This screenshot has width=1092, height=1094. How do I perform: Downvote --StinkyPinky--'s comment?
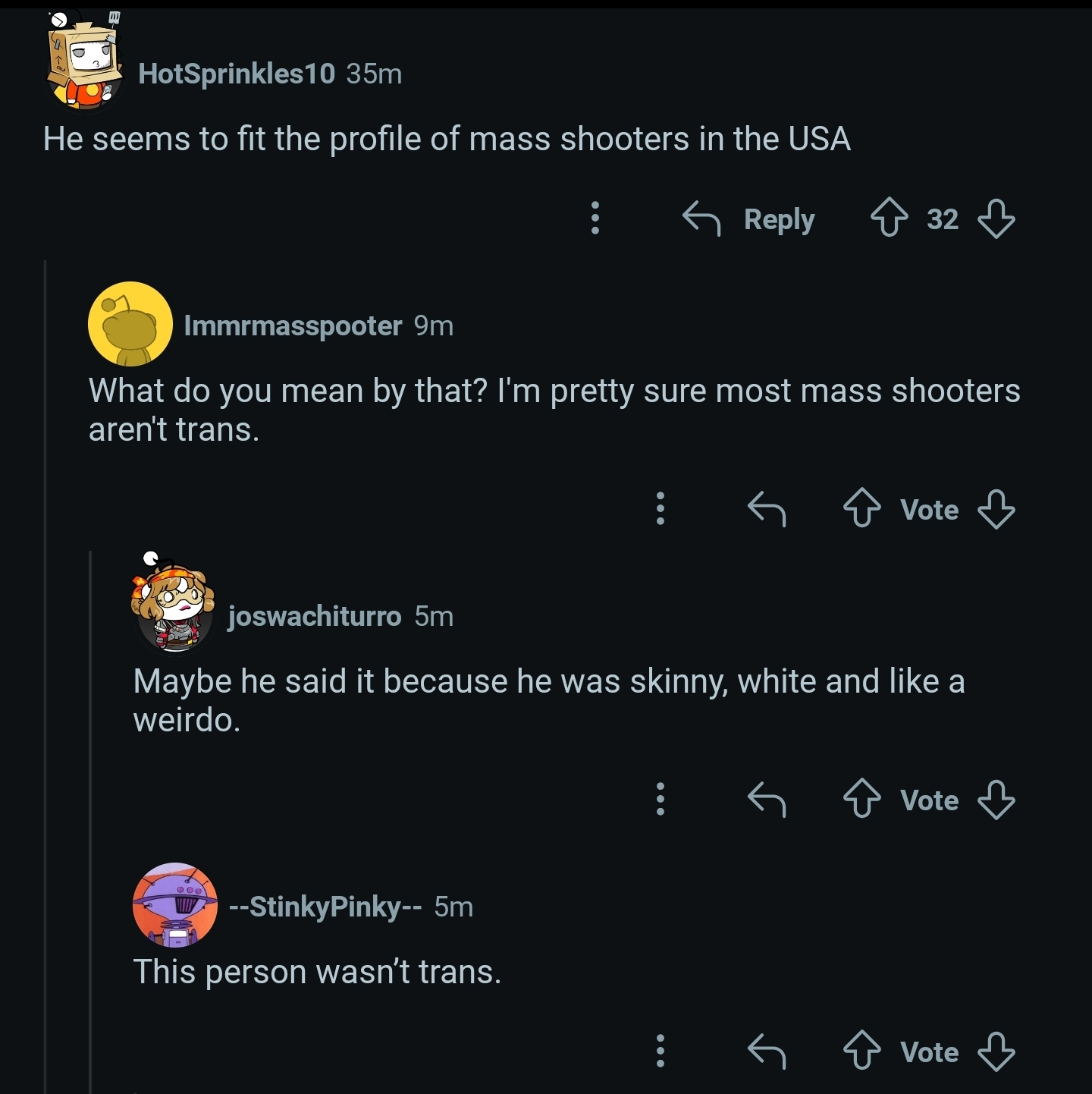(x=996, y=1051)
